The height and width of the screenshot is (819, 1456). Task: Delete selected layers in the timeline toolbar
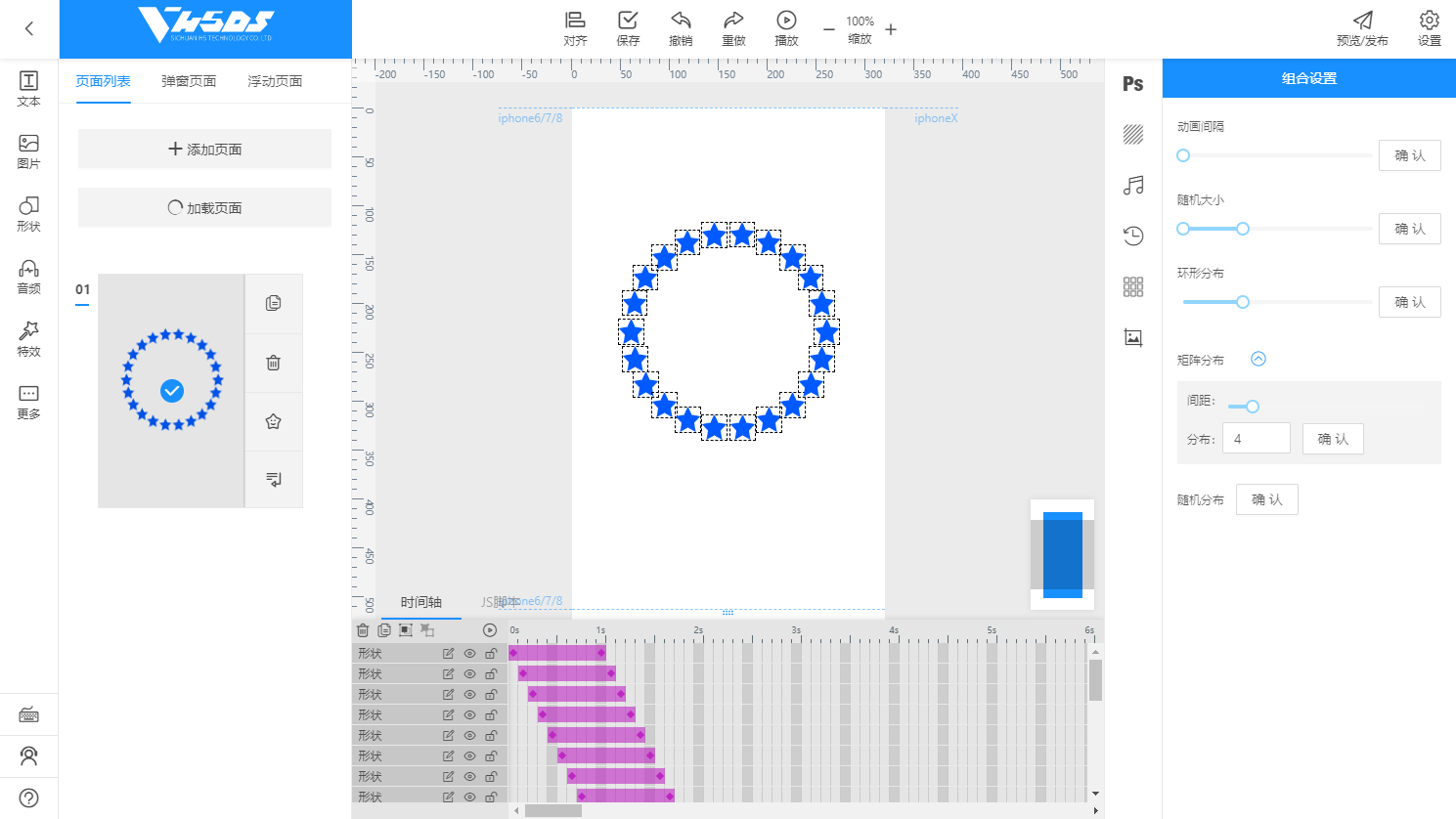point(363,630)
